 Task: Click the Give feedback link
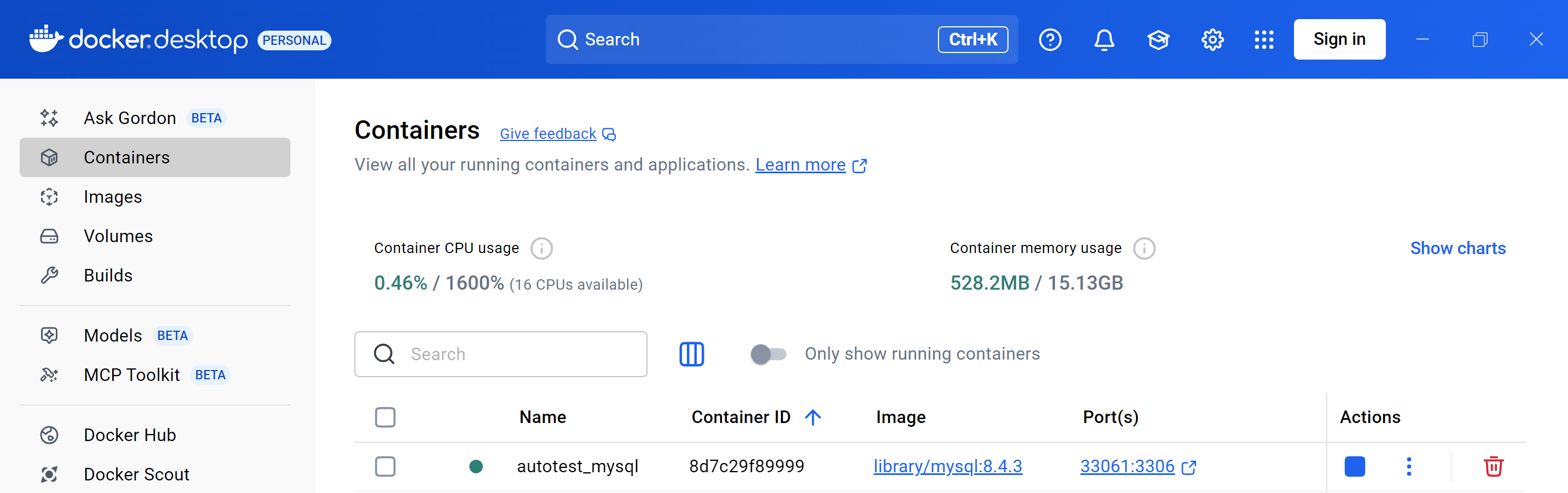click(x=548, y=134)
